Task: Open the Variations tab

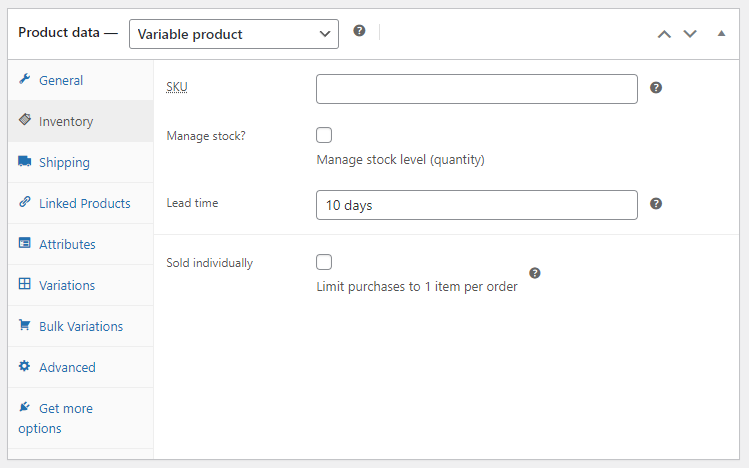Action: 81,286
